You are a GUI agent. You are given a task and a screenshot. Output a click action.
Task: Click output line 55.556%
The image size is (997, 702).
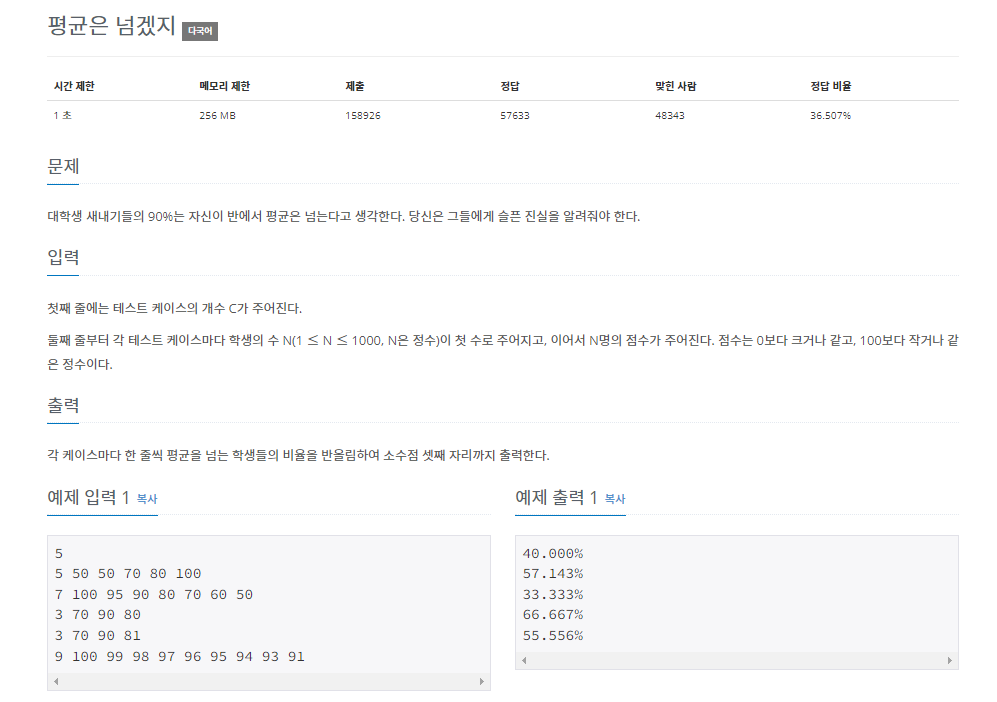pyautogui.click(x=553, y=636)
